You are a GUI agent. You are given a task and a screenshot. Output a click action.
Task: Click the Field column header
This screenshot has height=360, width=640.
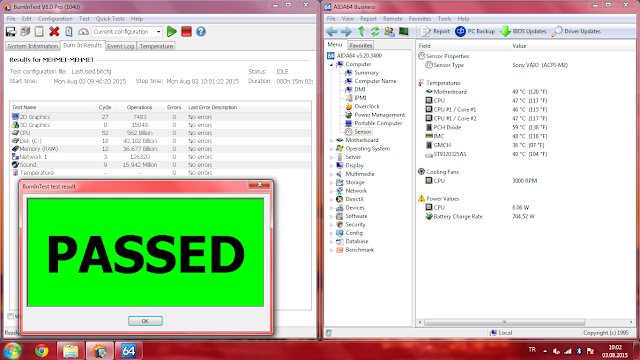coord(463,46)
